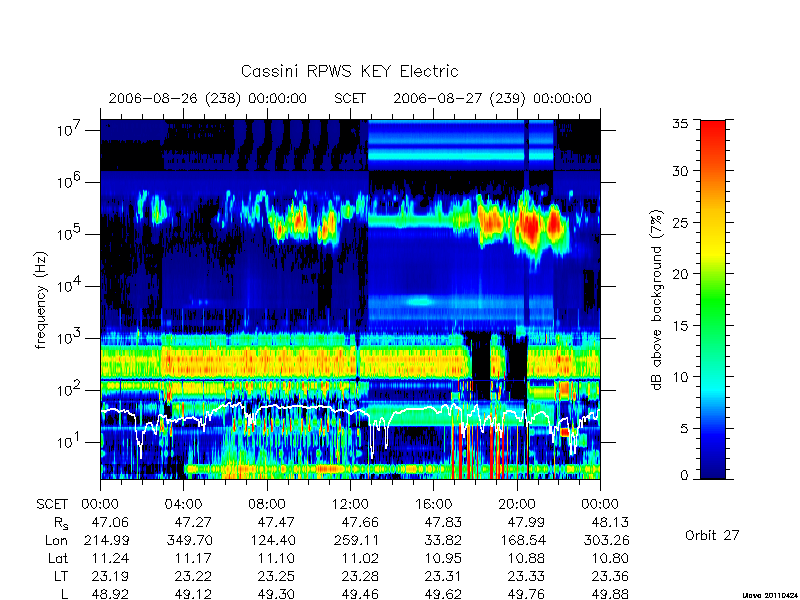
Task: Click the time axis label 04:00
Action: pyautogui.click(x=183, y=505)
